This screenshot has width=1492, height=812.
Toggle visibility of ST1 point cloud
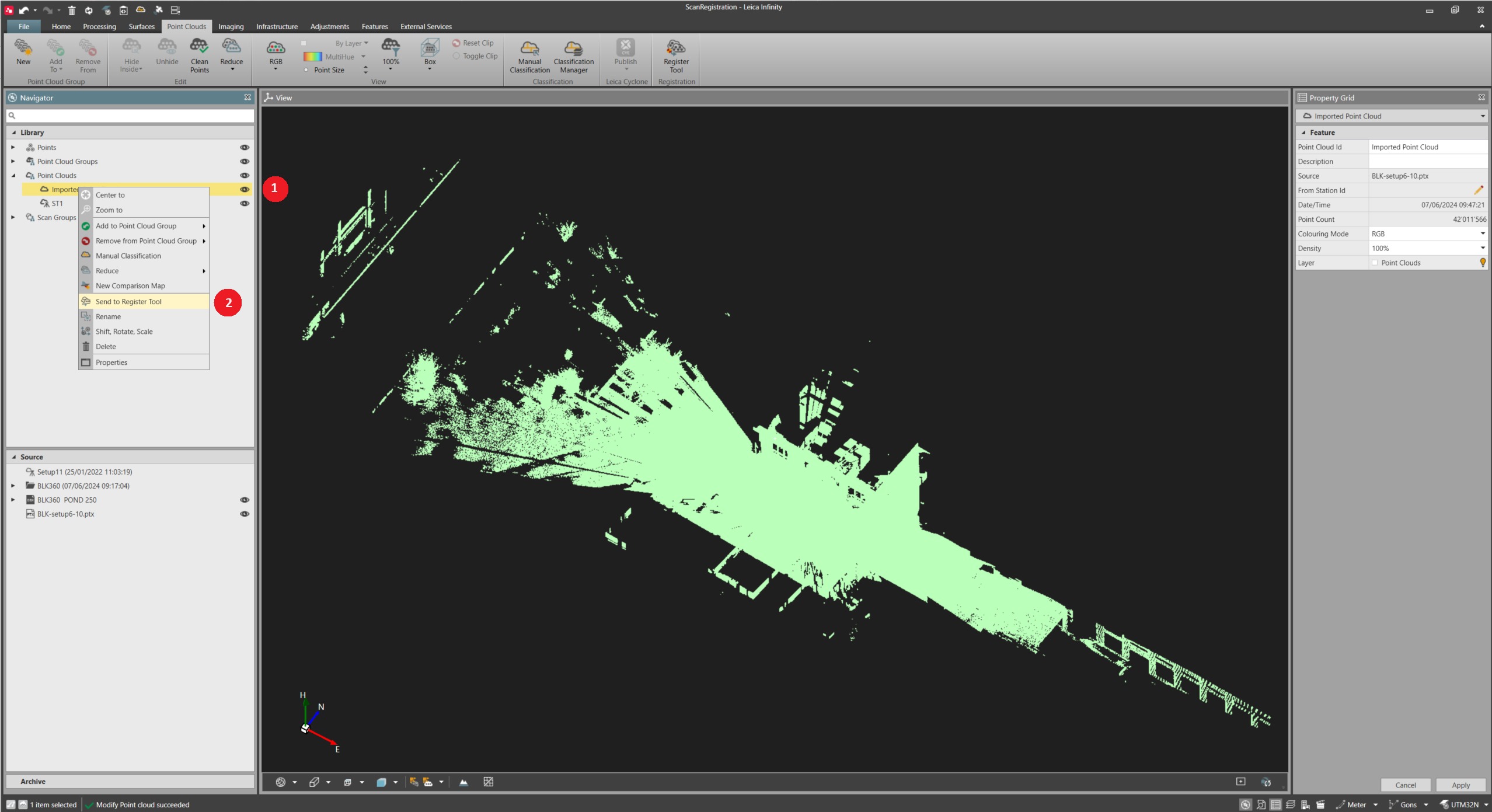tap(245, 204)
